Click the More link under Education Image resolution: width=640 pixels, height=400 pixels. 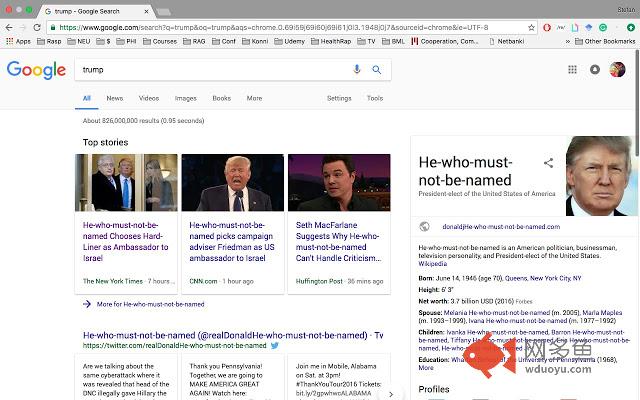pyautogui.click(x=426, y=368)
